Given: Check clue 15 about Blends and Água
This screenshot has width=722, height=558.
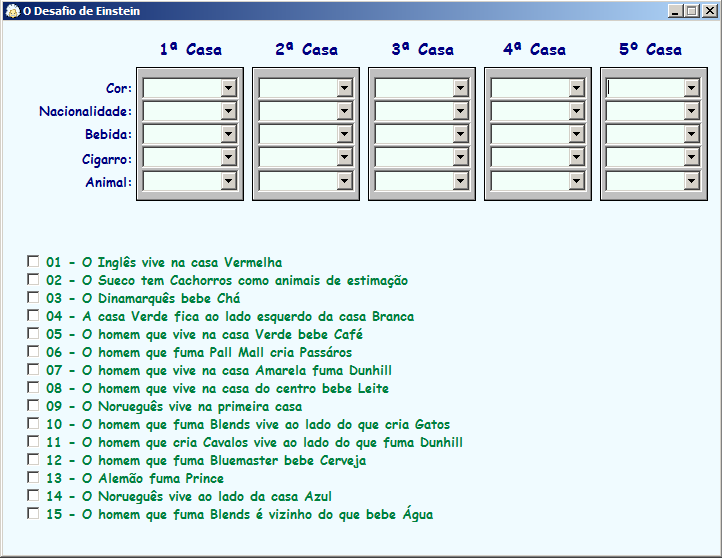Looking at the screenshot, I should click(x=33, y=514).
